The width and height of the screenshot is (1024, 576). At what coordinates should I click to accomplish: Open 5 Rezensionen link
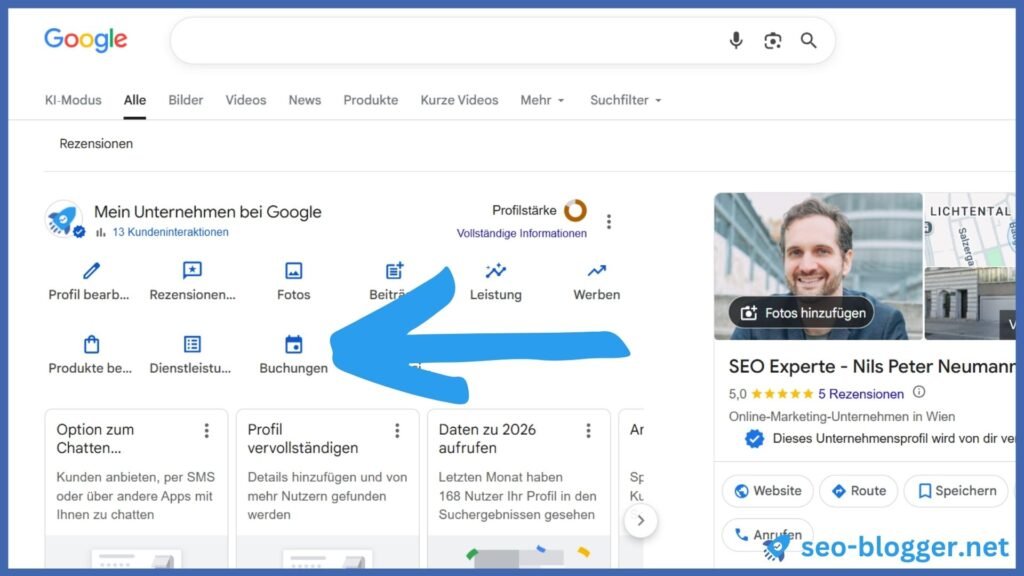click(x=861, y=394)
